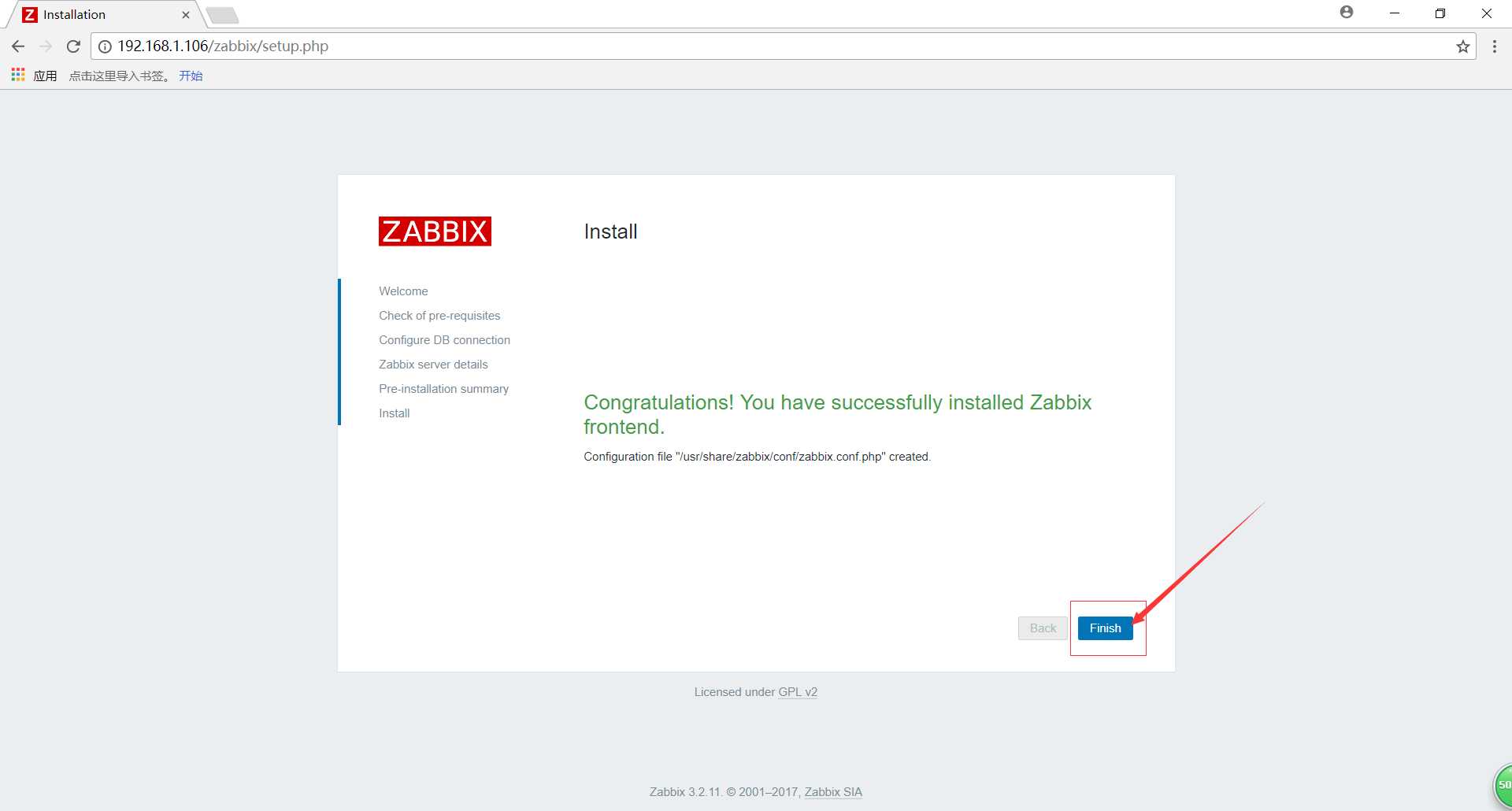This screenshot has height=811, width=1512.
Task: Click the browser forward arrow
Action: 46,46
